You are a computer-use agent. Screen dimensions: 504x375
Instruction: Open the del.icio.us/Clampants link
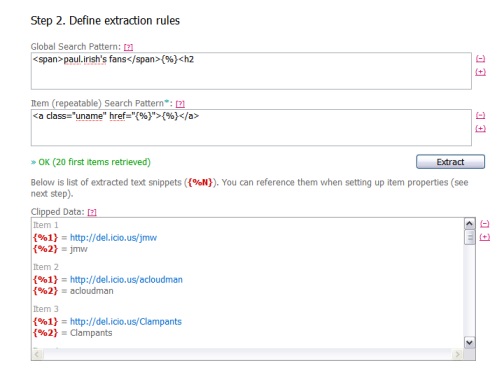[x=126, y=322]
